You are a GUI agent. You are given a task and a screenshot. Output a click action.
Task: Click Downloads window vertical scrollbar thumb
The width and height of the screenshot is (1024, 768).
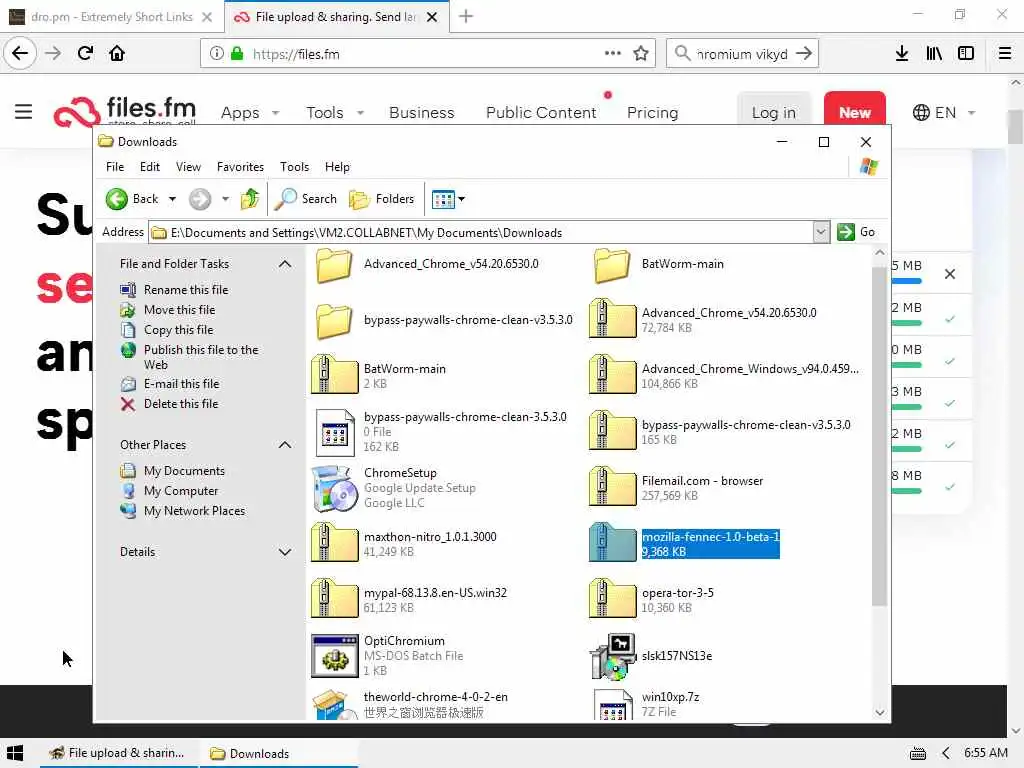880,436
